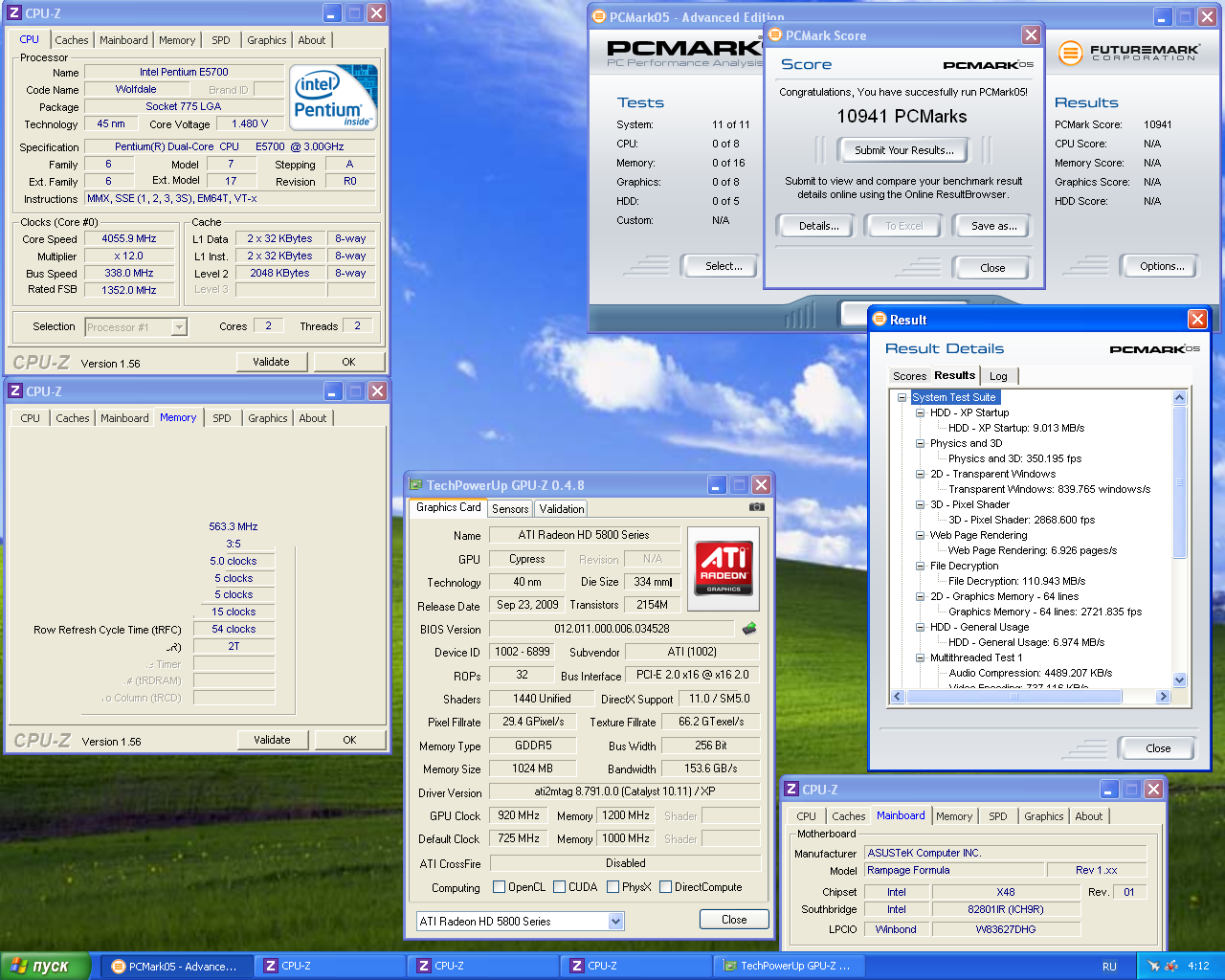The width and height of the screenshot is (1225, 980).
Task: Open ATI Radeon HD 5800 Series card dropdown
Action: click(615, 921)
